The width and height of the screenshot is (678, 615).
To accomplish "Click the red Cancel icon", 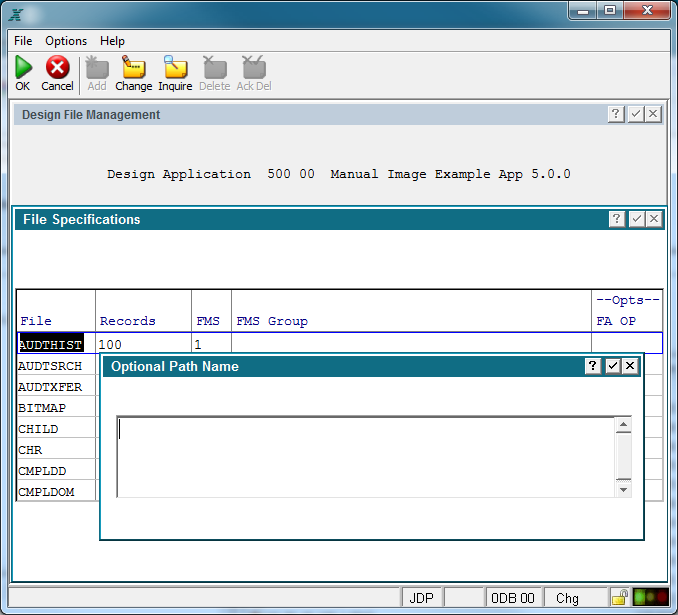I will [58, 67].
